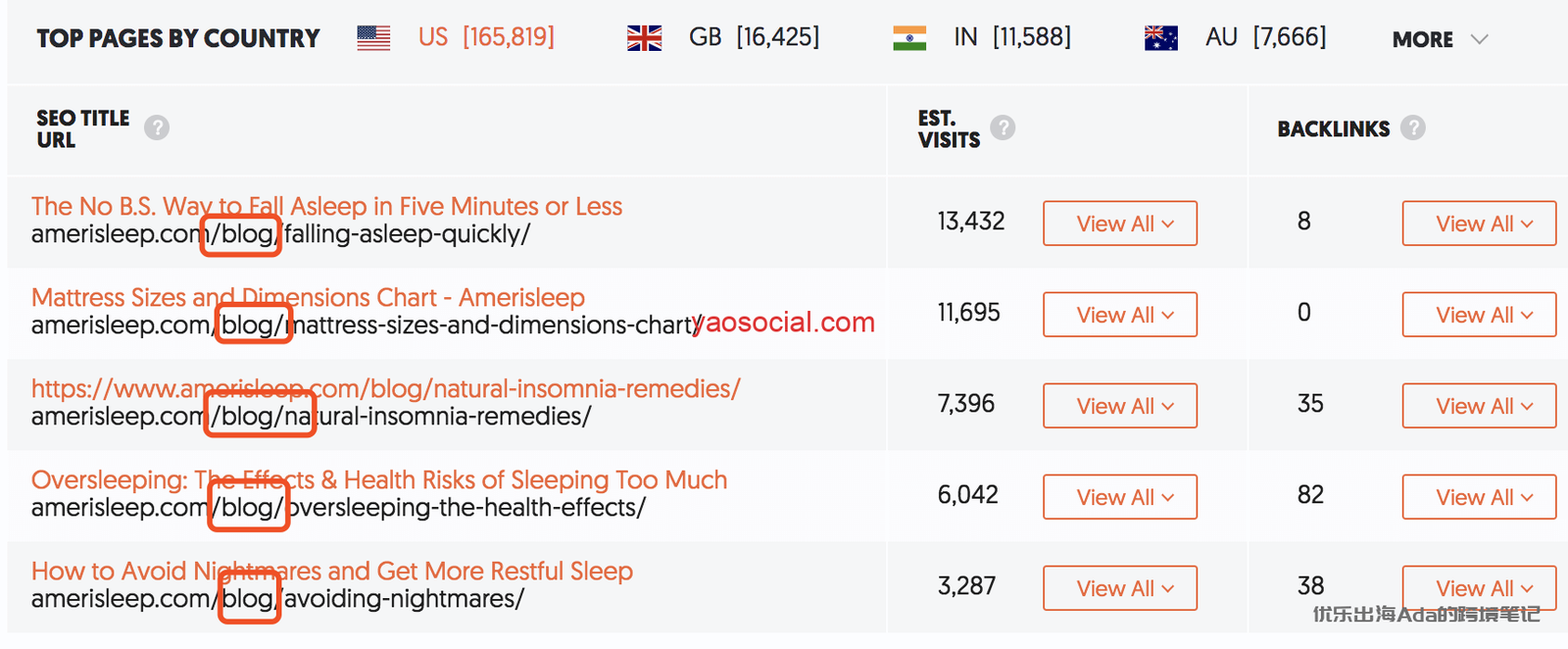Click the Great Britain flag icon
1568x649 pixels.
click(644, 38)
